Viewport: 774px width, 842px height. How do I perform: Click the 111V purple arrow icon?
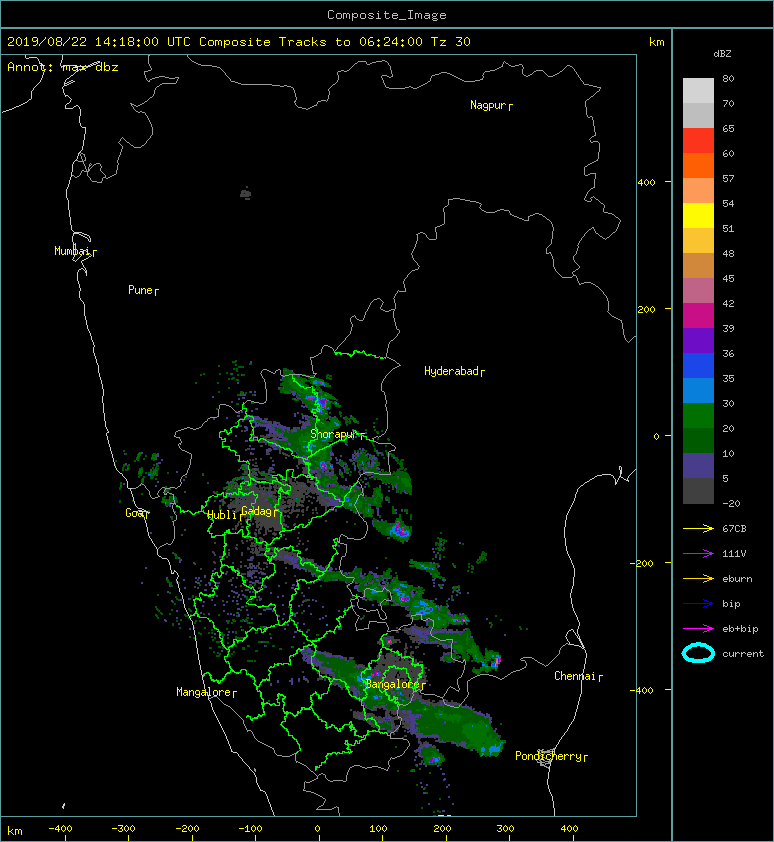698,554
